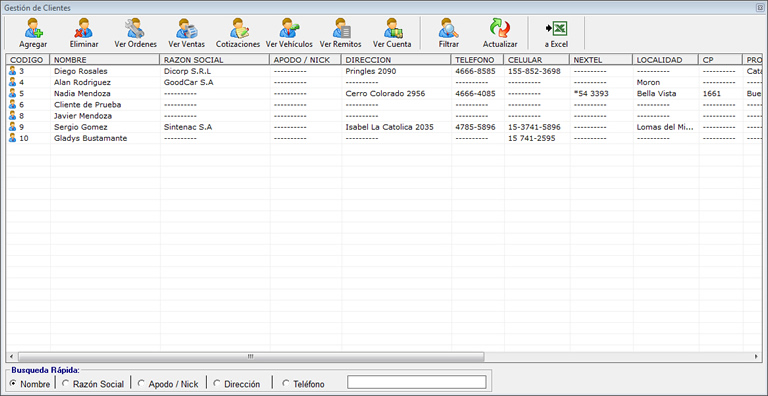This screenshot has width=768, height=396.
Task: Click the Eliminar client icon
Action: pyautogui.click(x=84, y=28)
